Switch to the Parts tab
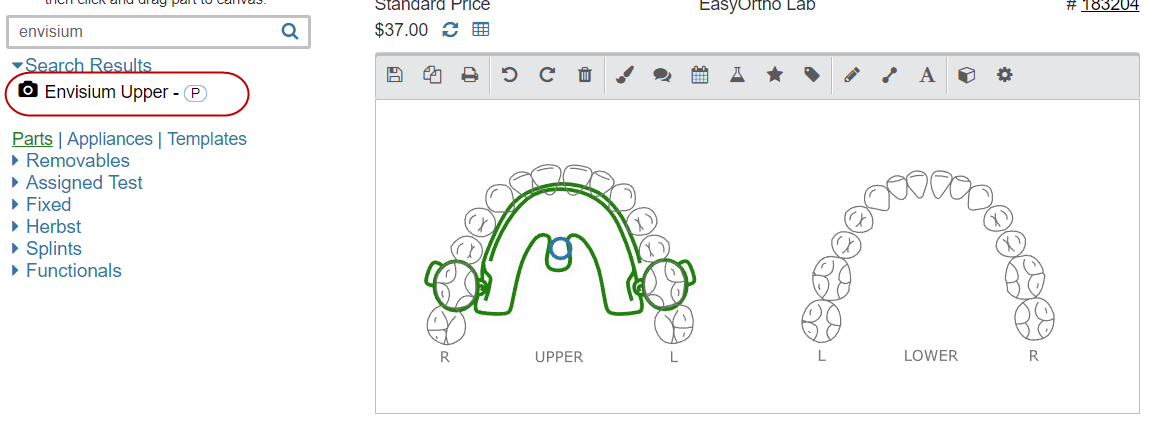 [33, 139]
